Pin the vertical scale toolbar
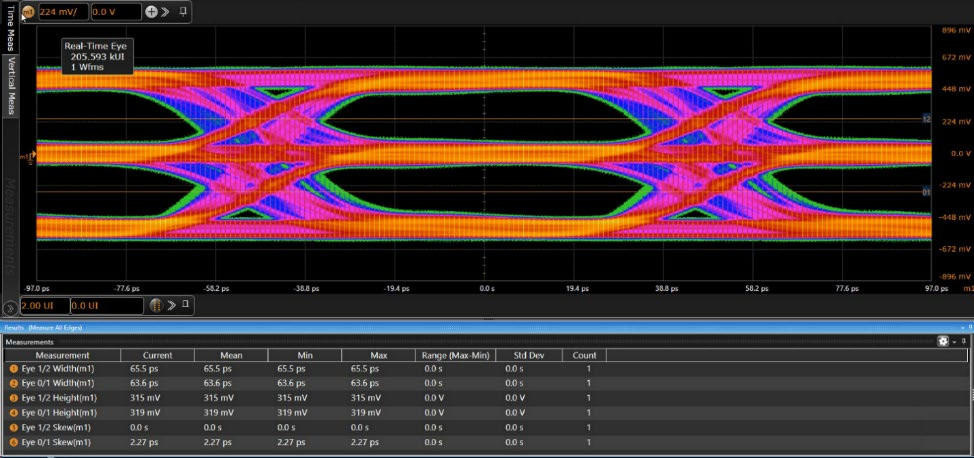974x458 pixels. pyautogui.click(x=182, y=12)
